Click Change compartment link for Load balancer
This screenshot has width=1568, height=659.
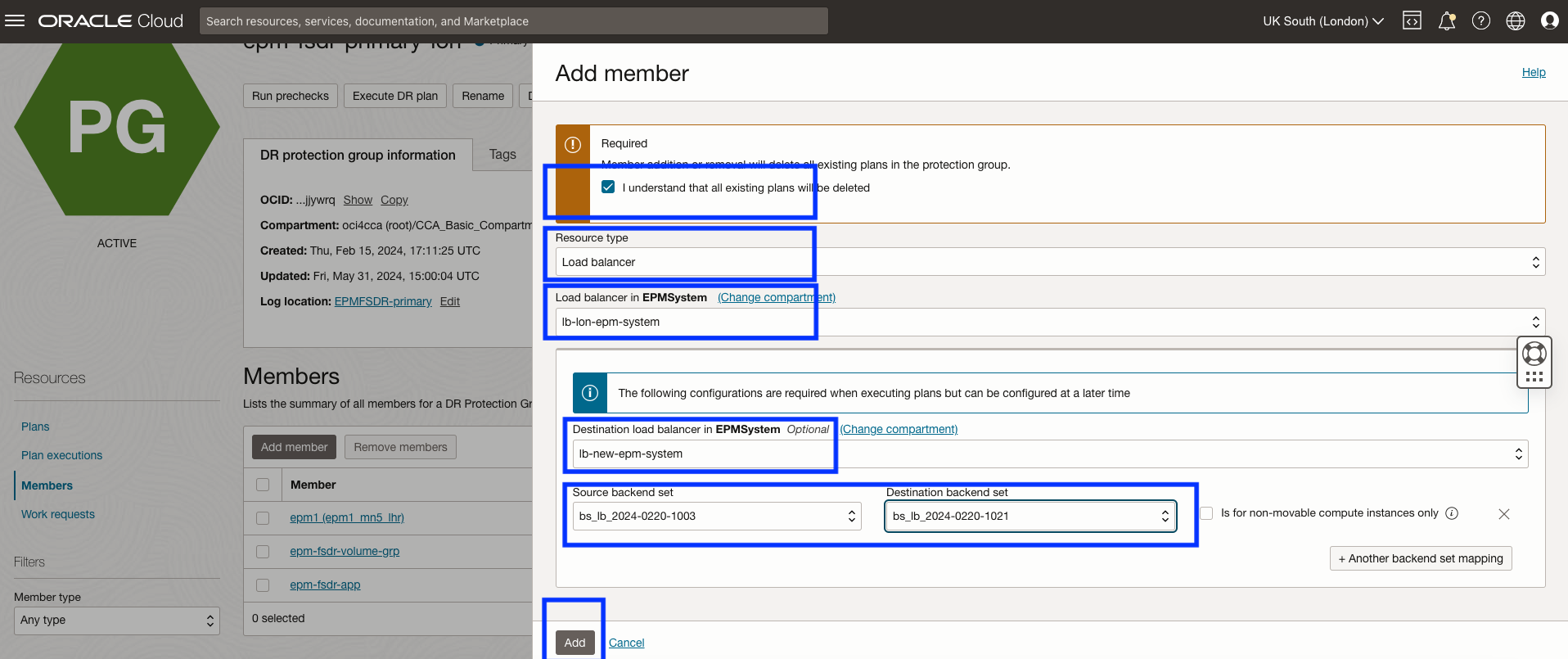pyautogui.click(x=777, y=297)
